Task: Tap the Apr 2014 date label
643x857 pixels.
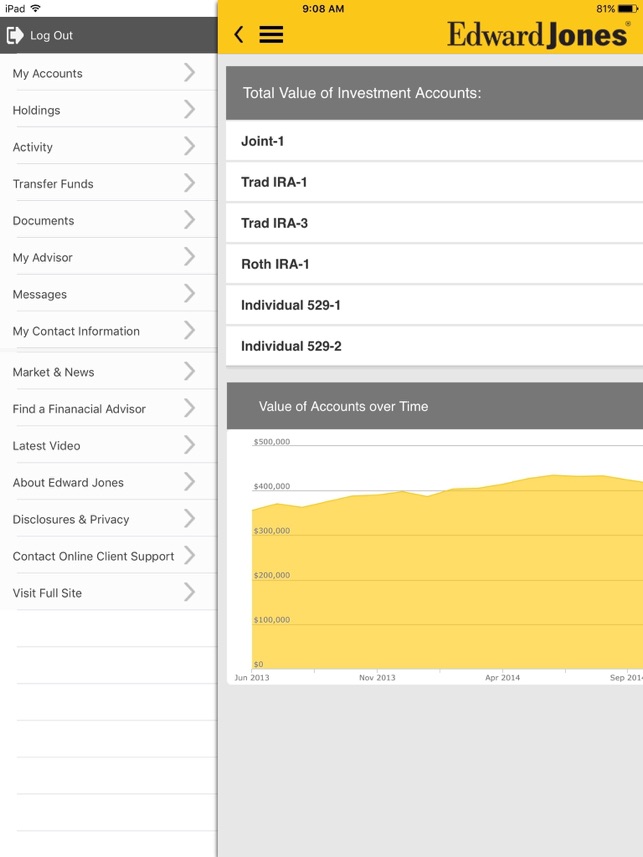Action: point(502,678)
